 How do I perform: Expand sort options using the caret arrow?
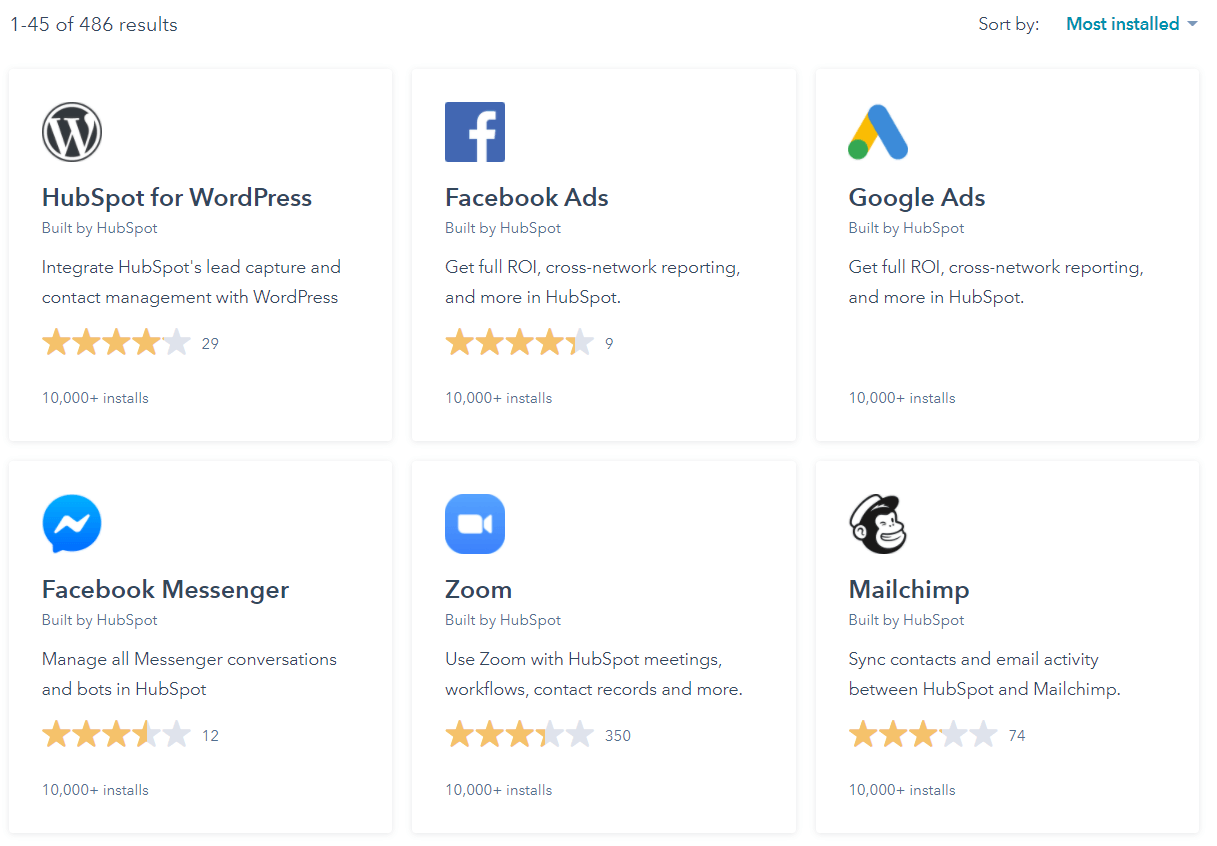coord(1191,25)
